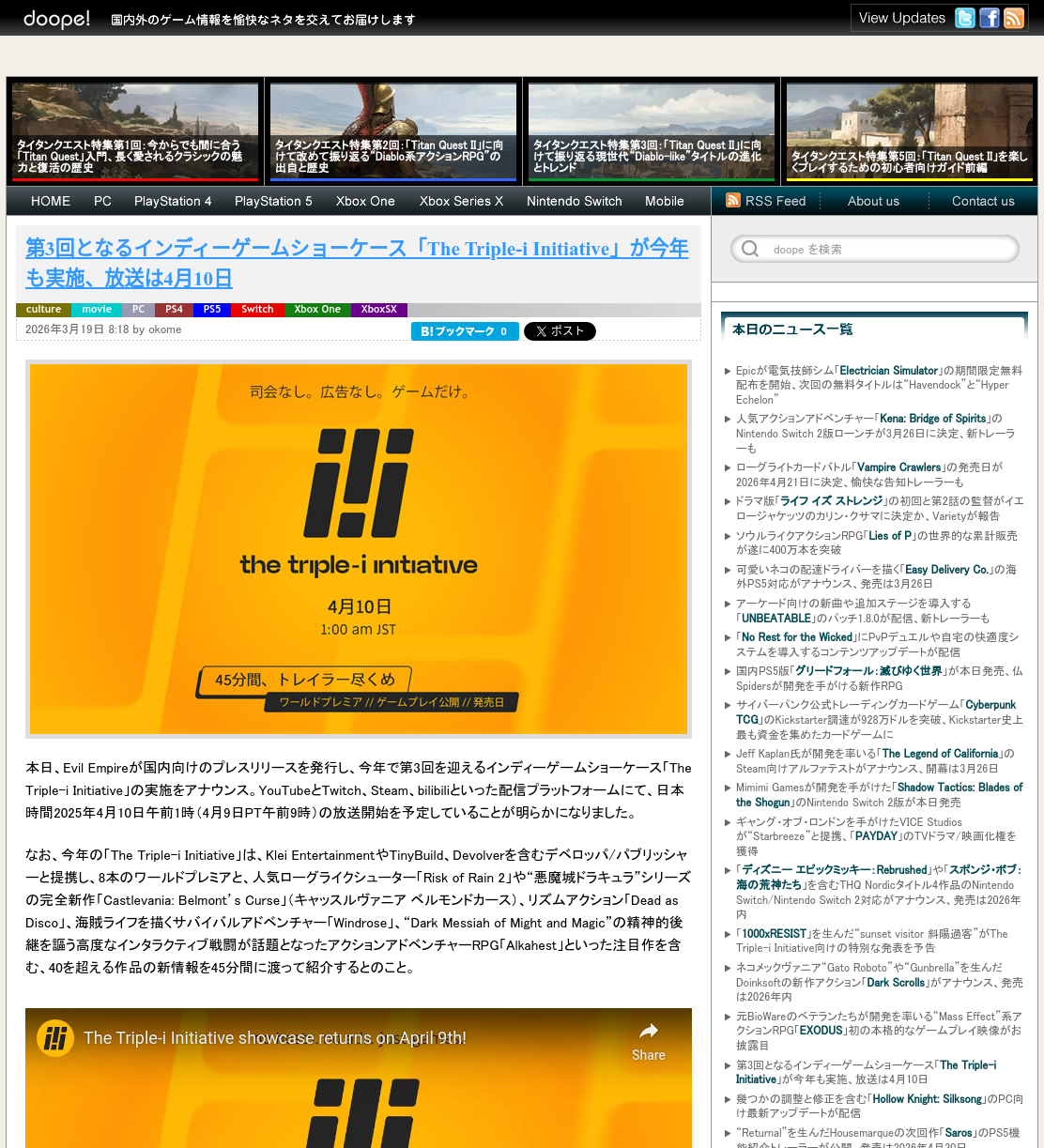Image resolution: width=1044 pixels, height=1148 pixels.
Task: Open Titan Quest feature part 5 thumbnail
Action: click(x=910, y=131)
